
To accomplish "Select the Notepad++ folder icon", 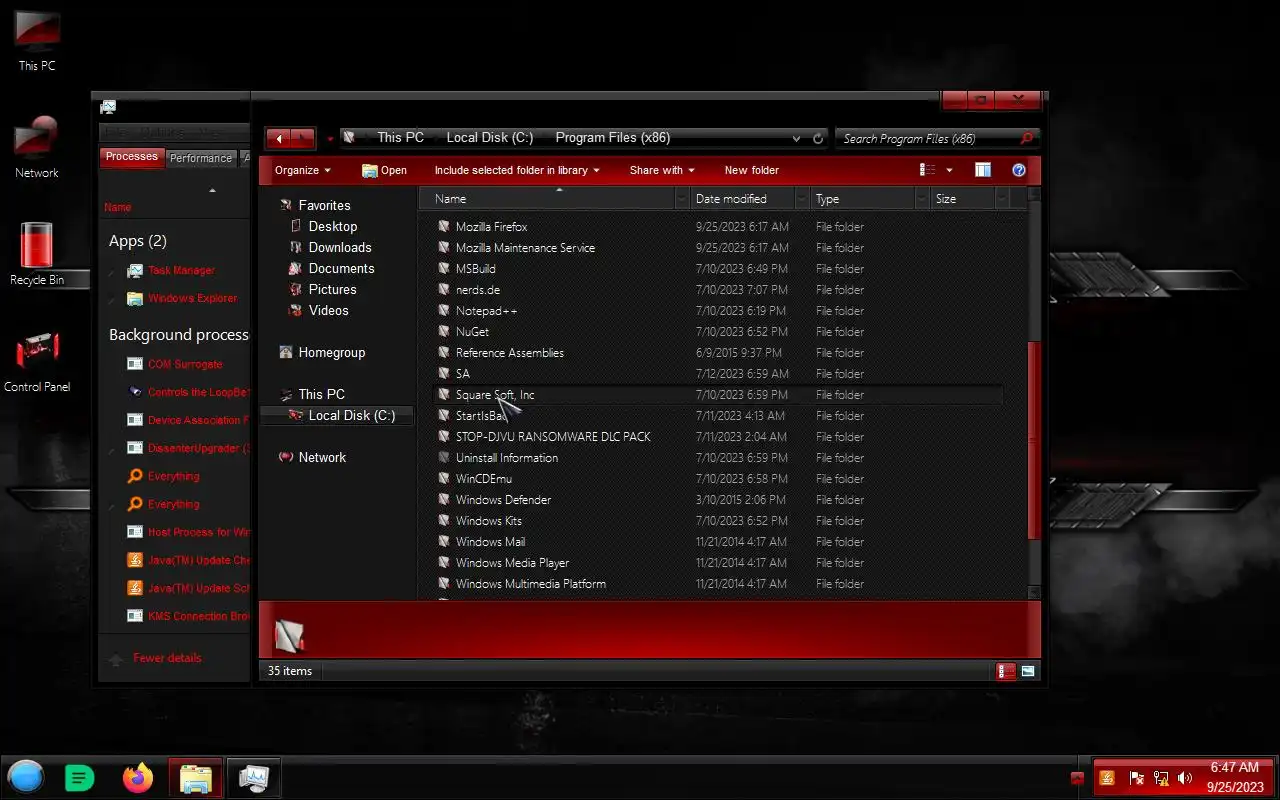I will [444, 311].
